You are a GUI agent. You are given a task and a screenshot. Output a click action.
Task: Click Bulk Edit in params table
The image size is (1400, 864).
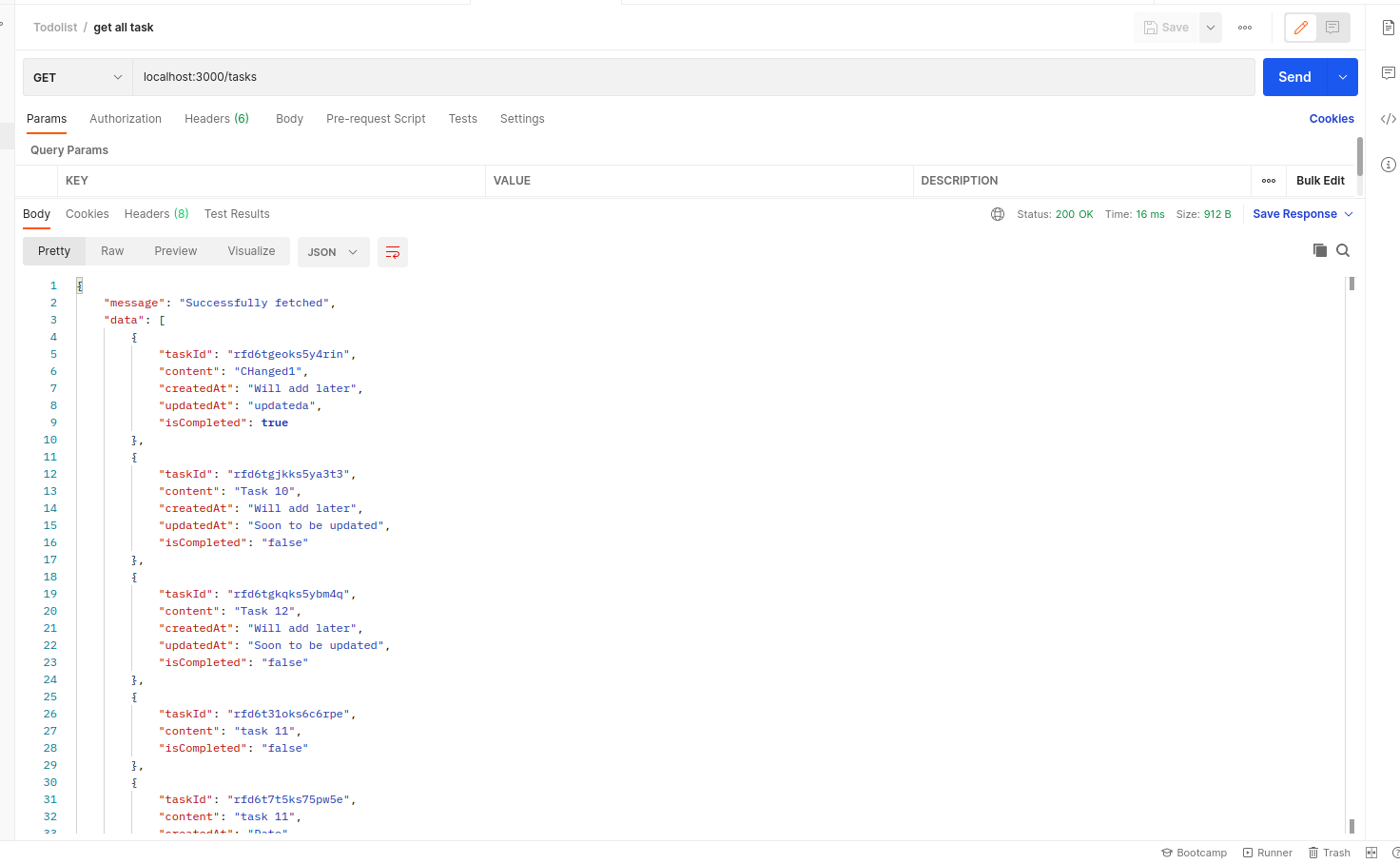(x=1320, y=181)
